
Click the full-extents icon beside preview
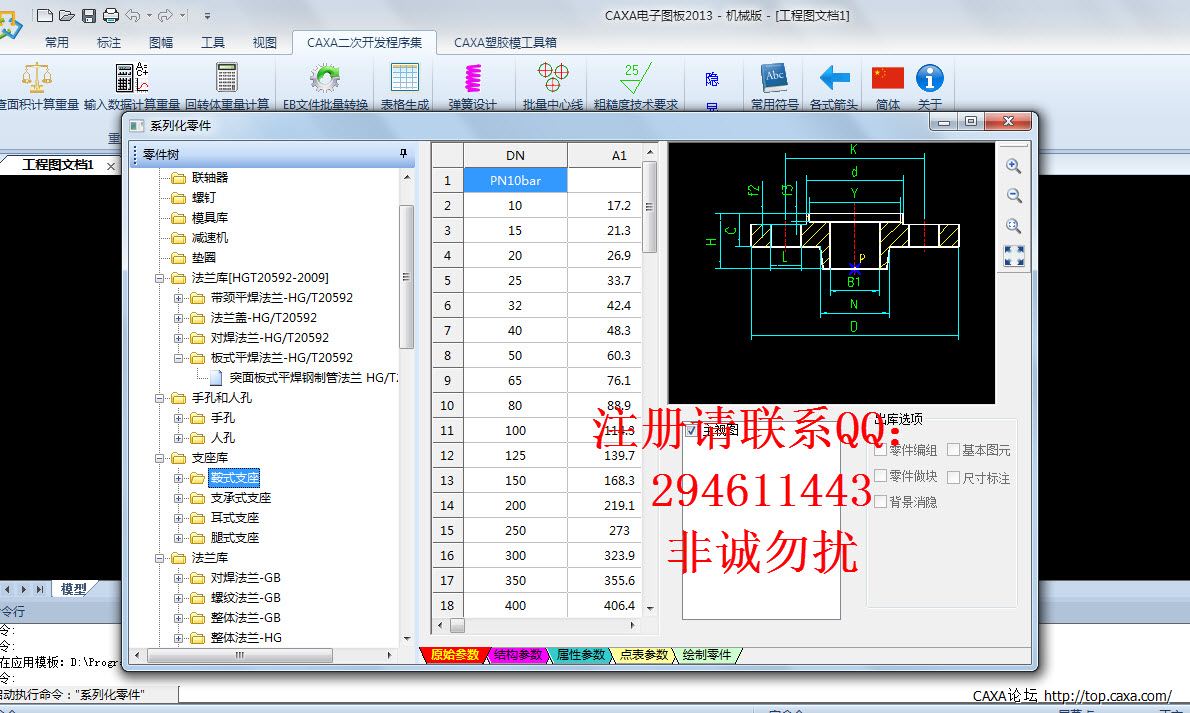tap(1014, 256)
